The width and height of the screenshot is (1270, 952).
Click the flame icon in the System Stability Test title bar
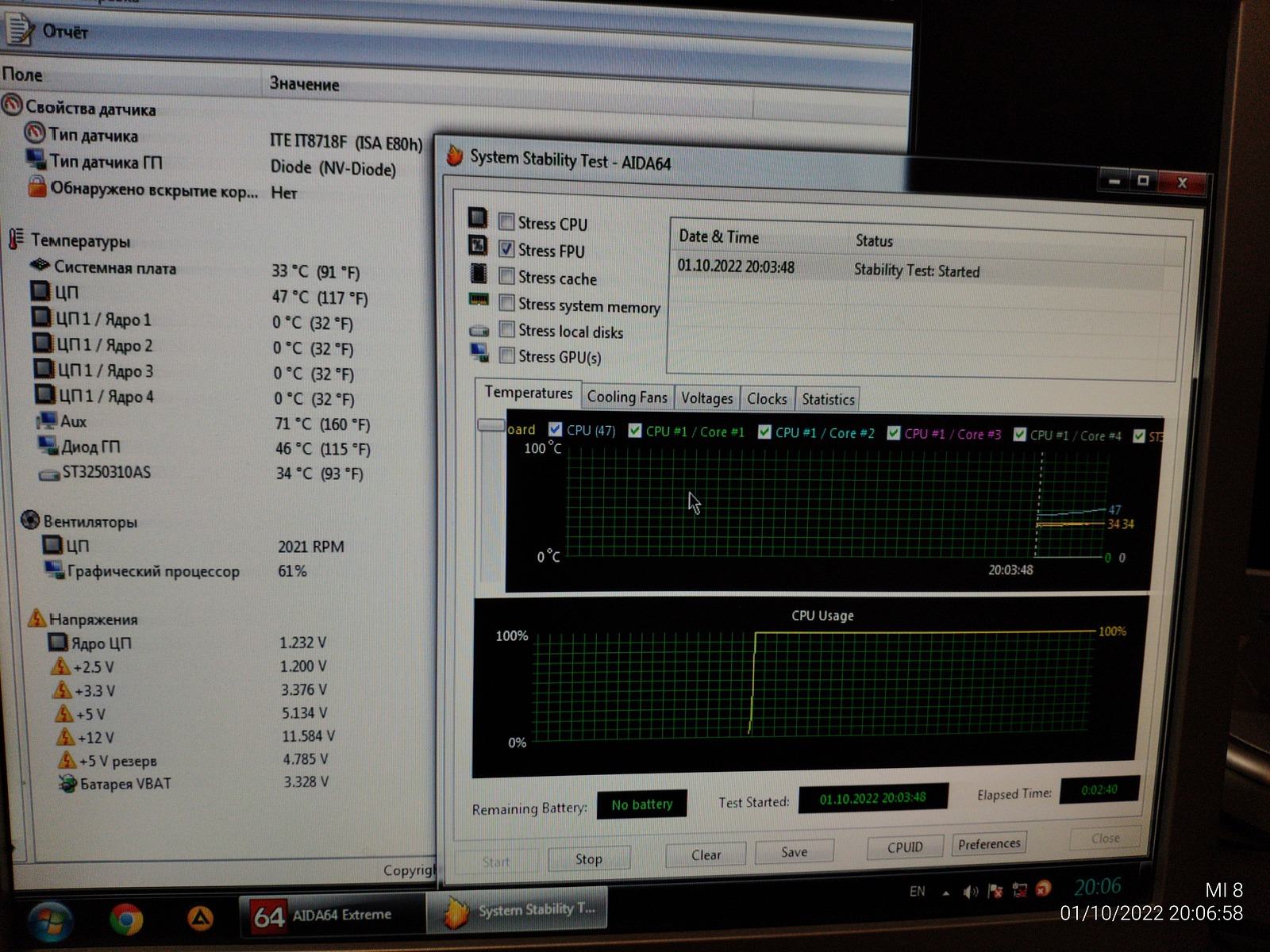pos(455,155)
